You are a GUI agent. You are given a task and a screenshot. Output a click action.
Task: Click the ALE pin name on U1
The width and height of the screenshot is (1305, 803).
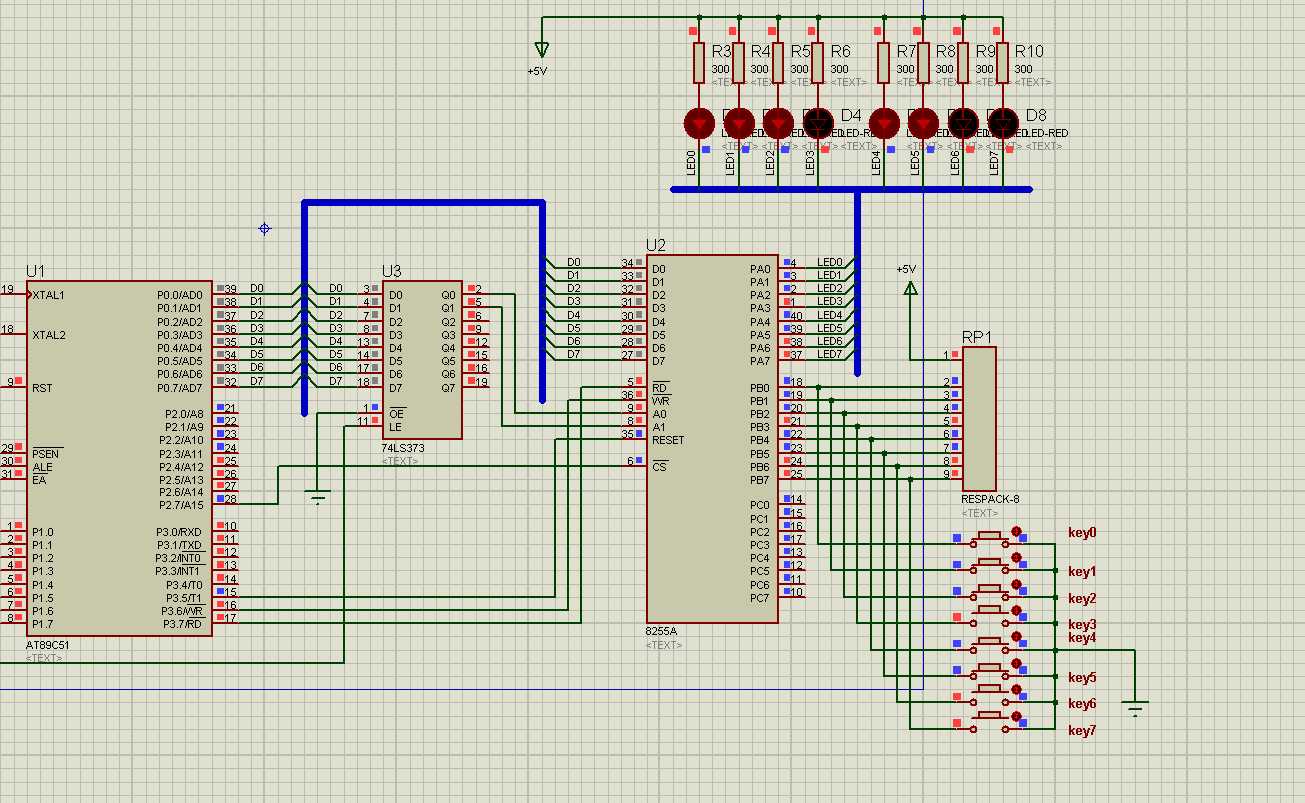click(x=42, y=467)
